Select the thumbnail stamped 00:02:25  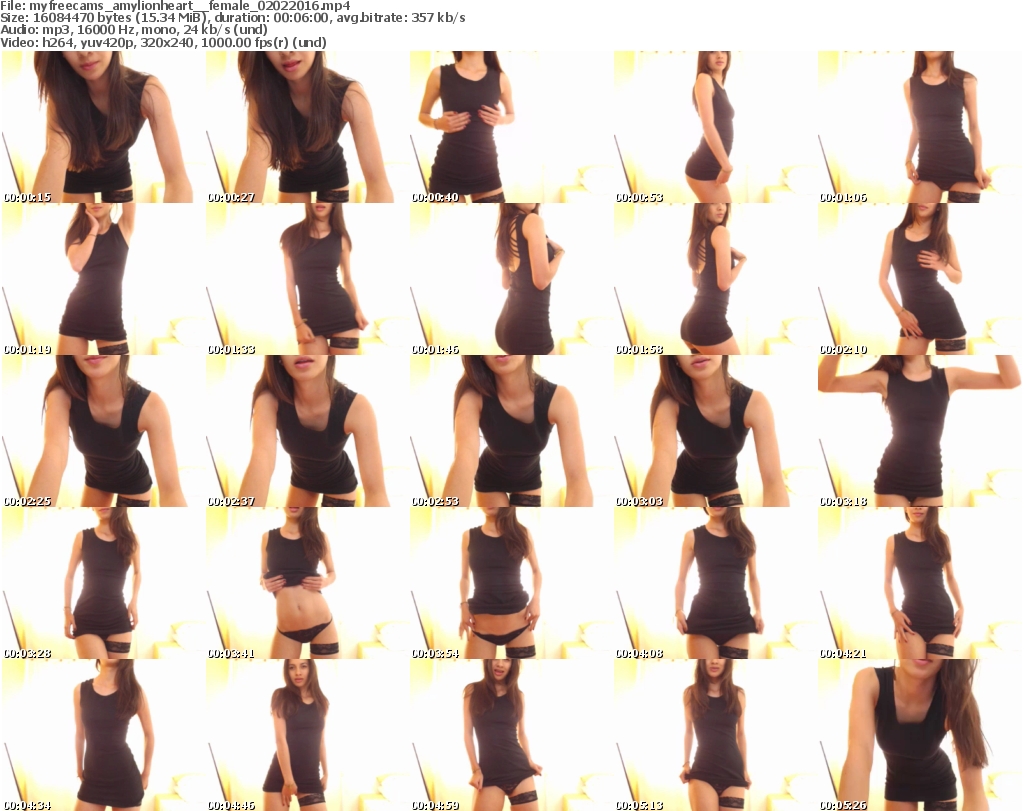click(103, 431)
